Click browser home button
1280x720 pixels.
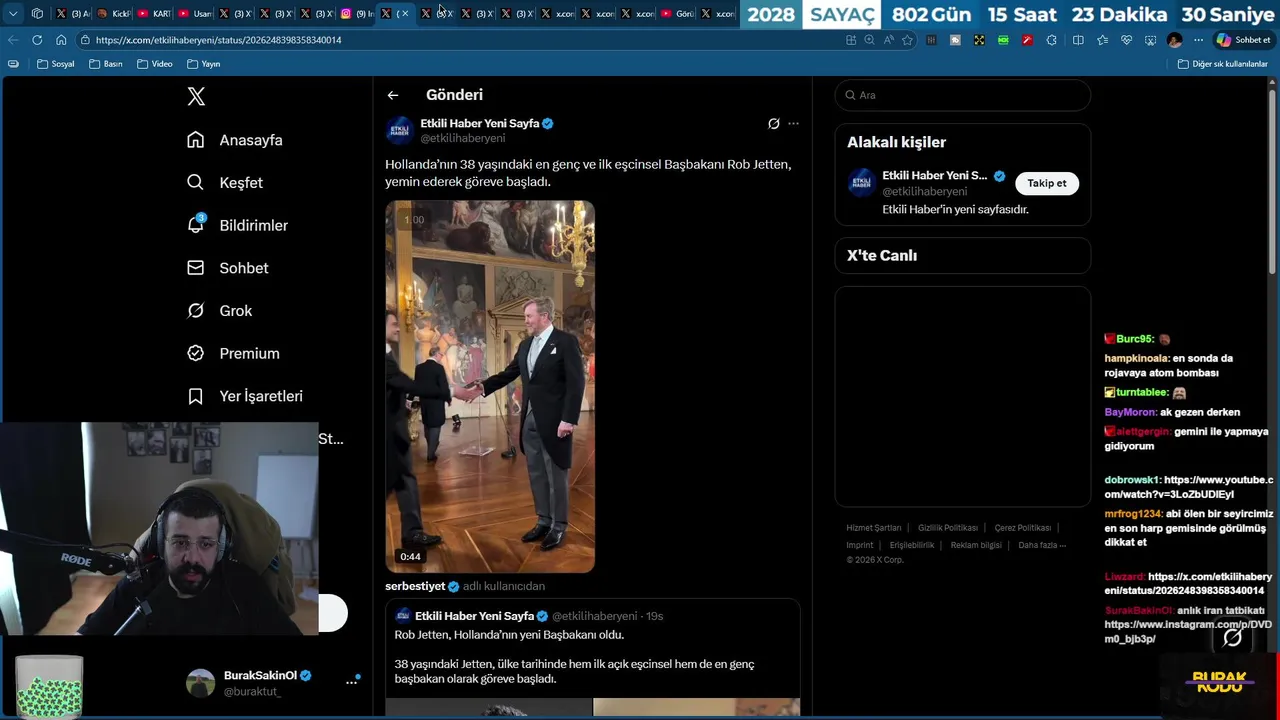tap(61, 40)
